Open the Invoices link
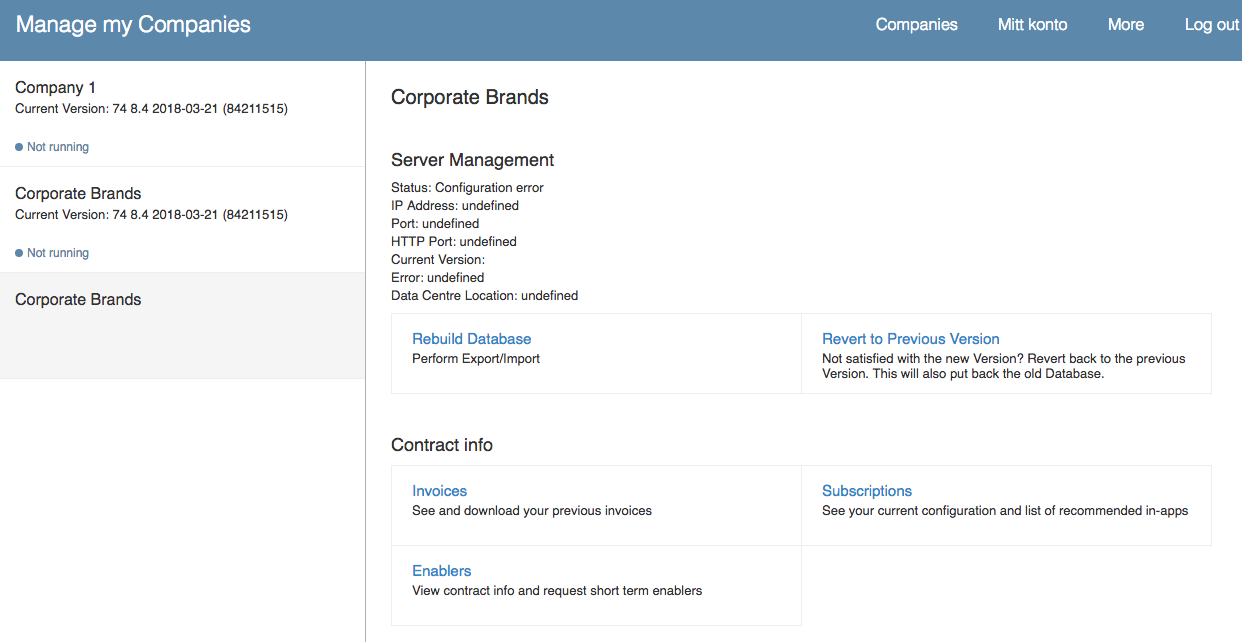Image resolution: width=1242 pixels, height=642 pixels. [x=439, y=491]
